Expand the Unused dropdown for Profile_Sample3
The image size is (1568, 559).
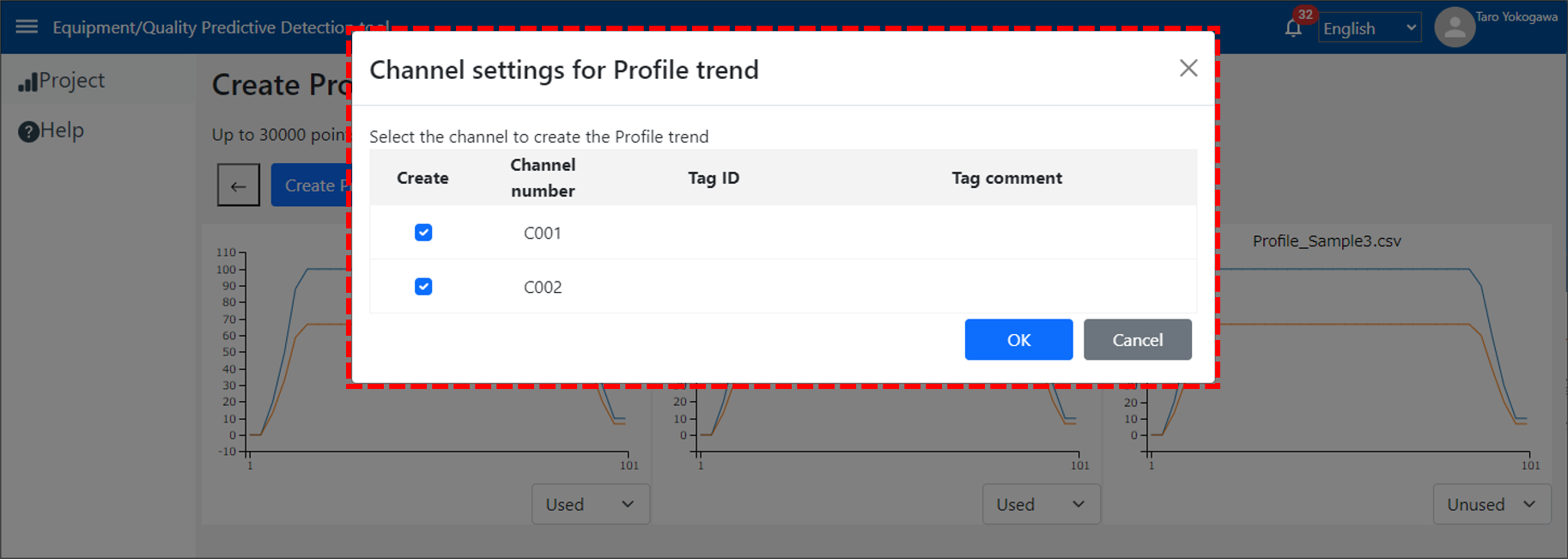pos(1492,504)
